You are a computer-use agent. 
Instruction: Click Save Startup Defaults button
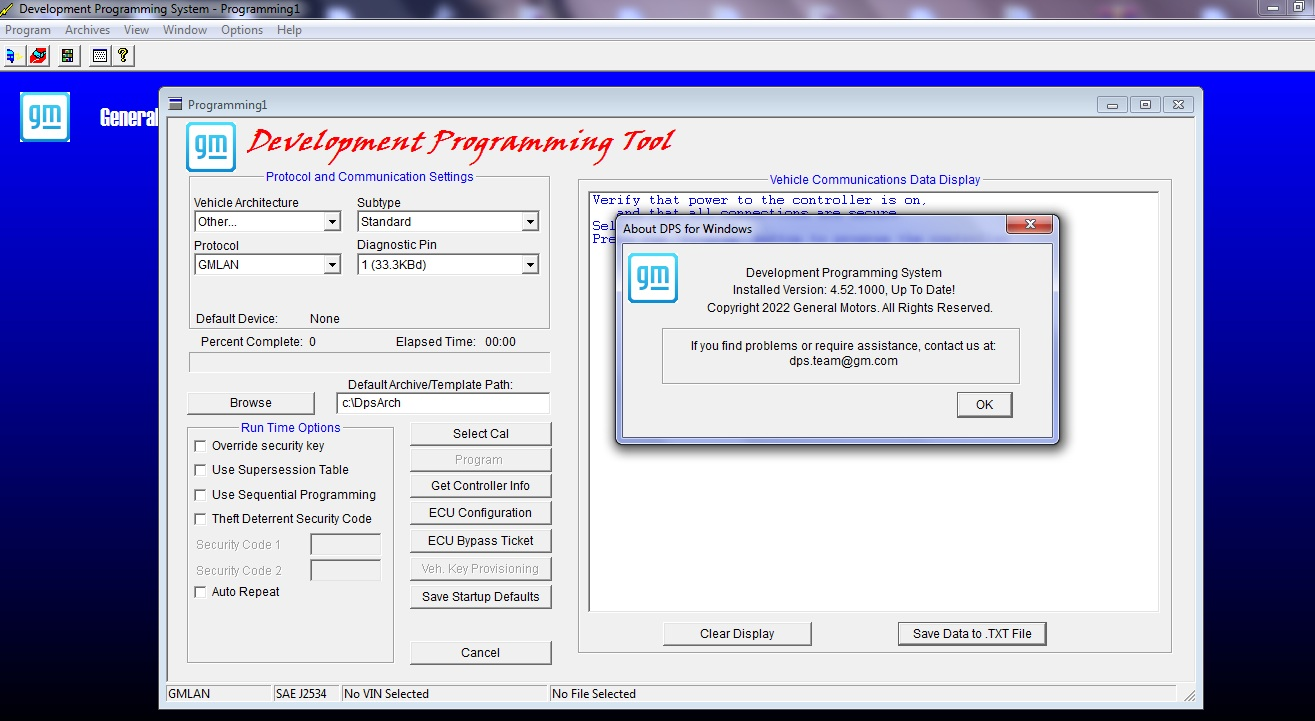click(481, 597)
